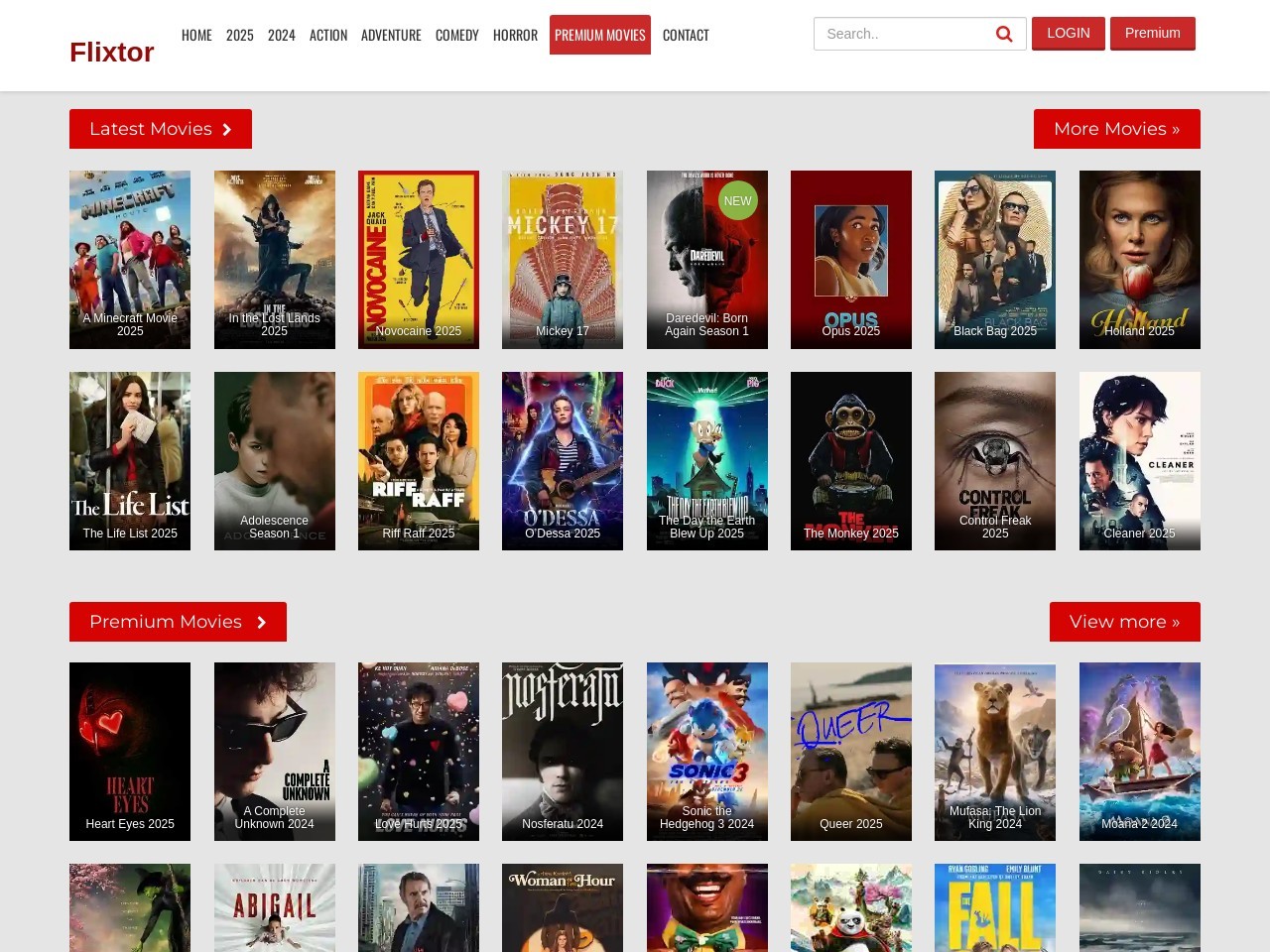Click the Premium button in header

click(x=1153, y=33)
